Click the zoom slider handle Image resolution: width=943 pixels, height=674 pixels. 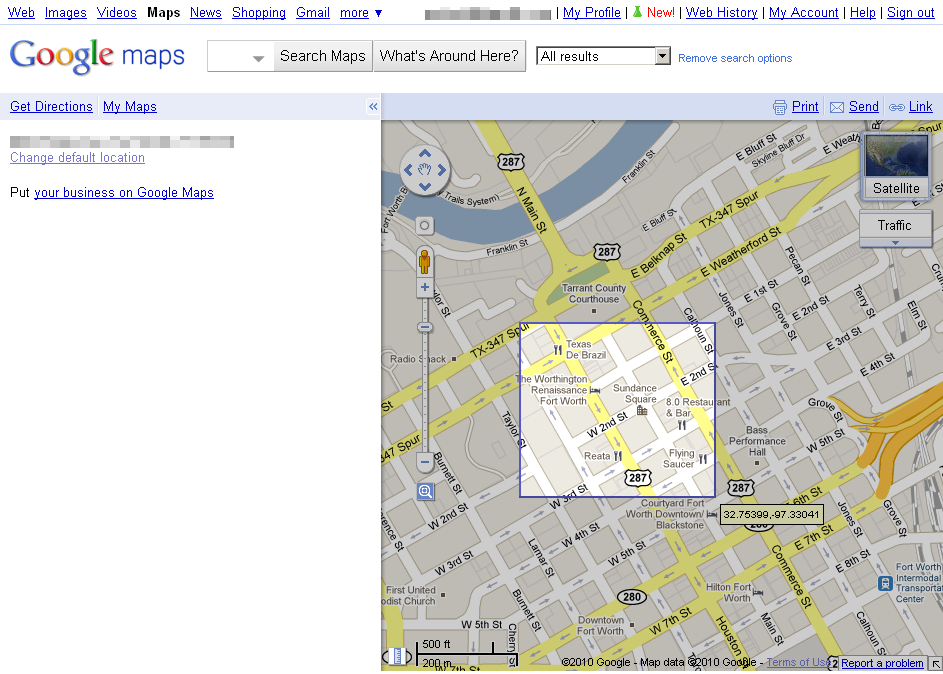[425, 327]
